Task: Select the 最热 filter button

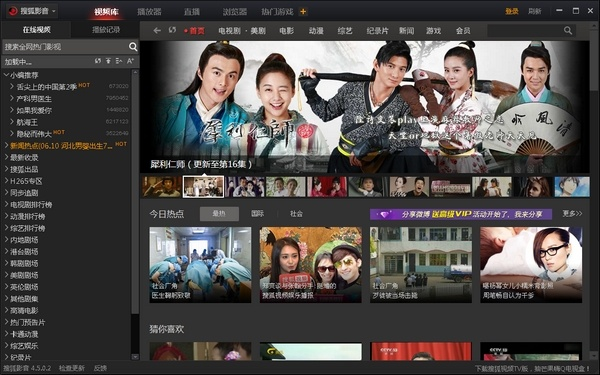Action: [x=219, y=214]
